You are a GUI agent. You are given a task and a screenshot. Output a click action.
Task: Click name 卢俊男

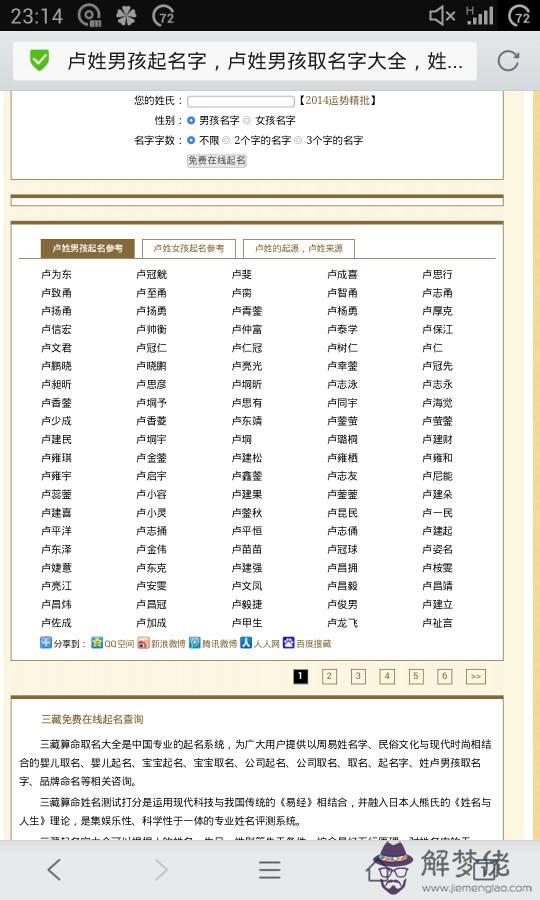tap(343, 604)
